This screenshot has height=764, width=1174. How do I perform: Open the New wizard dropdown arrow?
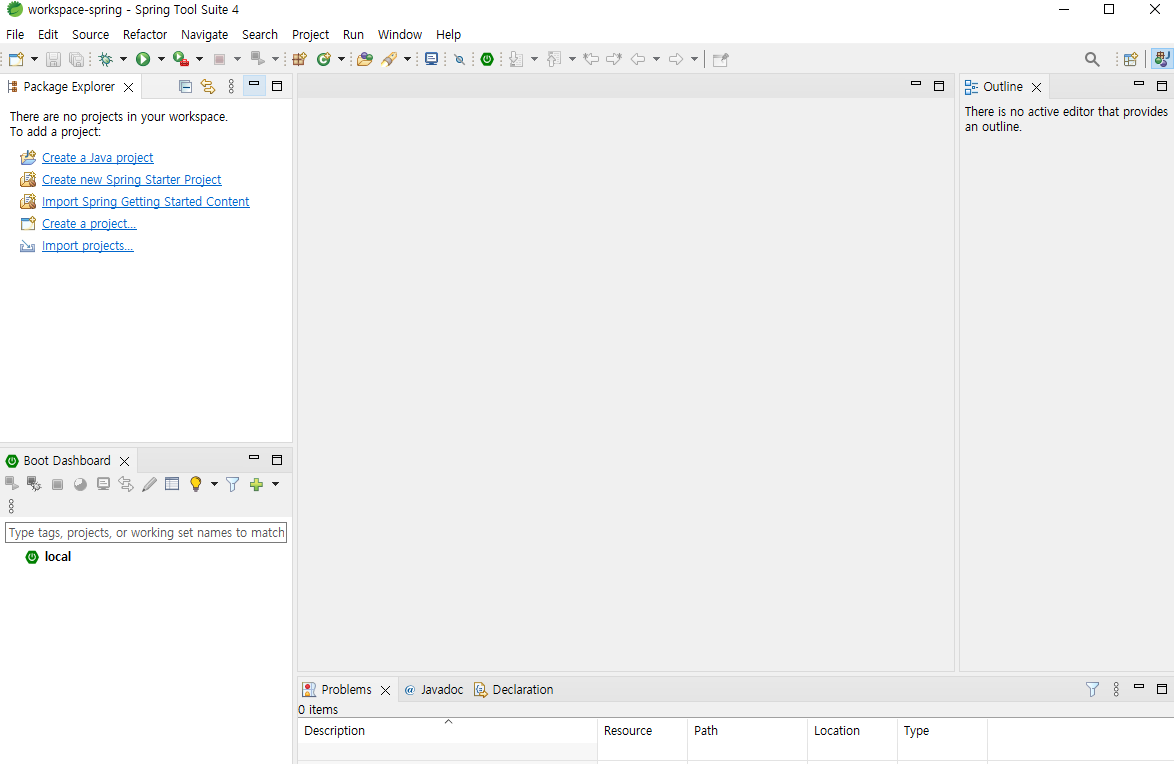[34, 59]
